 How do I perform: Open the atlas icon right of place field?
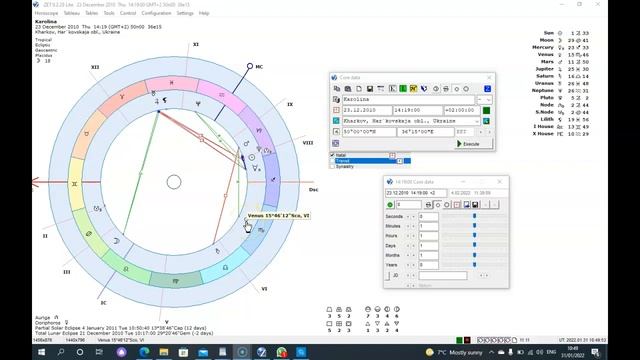[x=487, y=121]
